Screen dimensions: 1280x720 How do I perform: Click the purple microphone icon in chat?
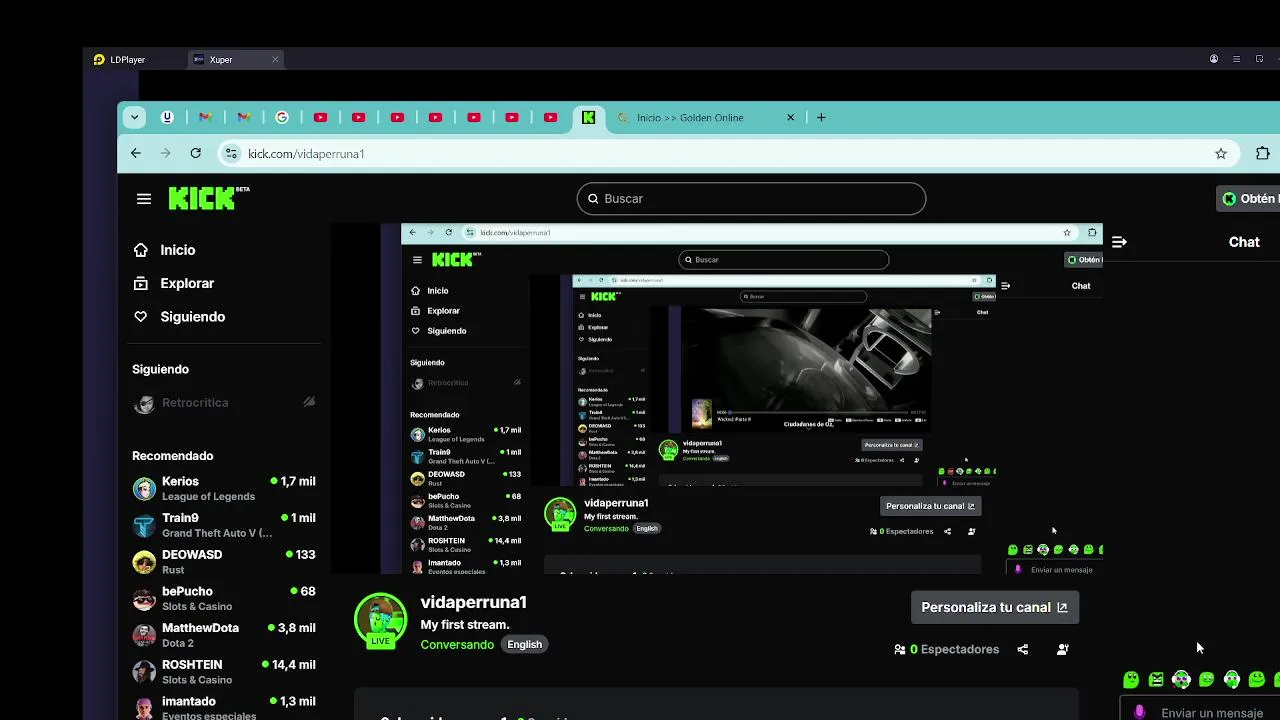coord(1139,712)
